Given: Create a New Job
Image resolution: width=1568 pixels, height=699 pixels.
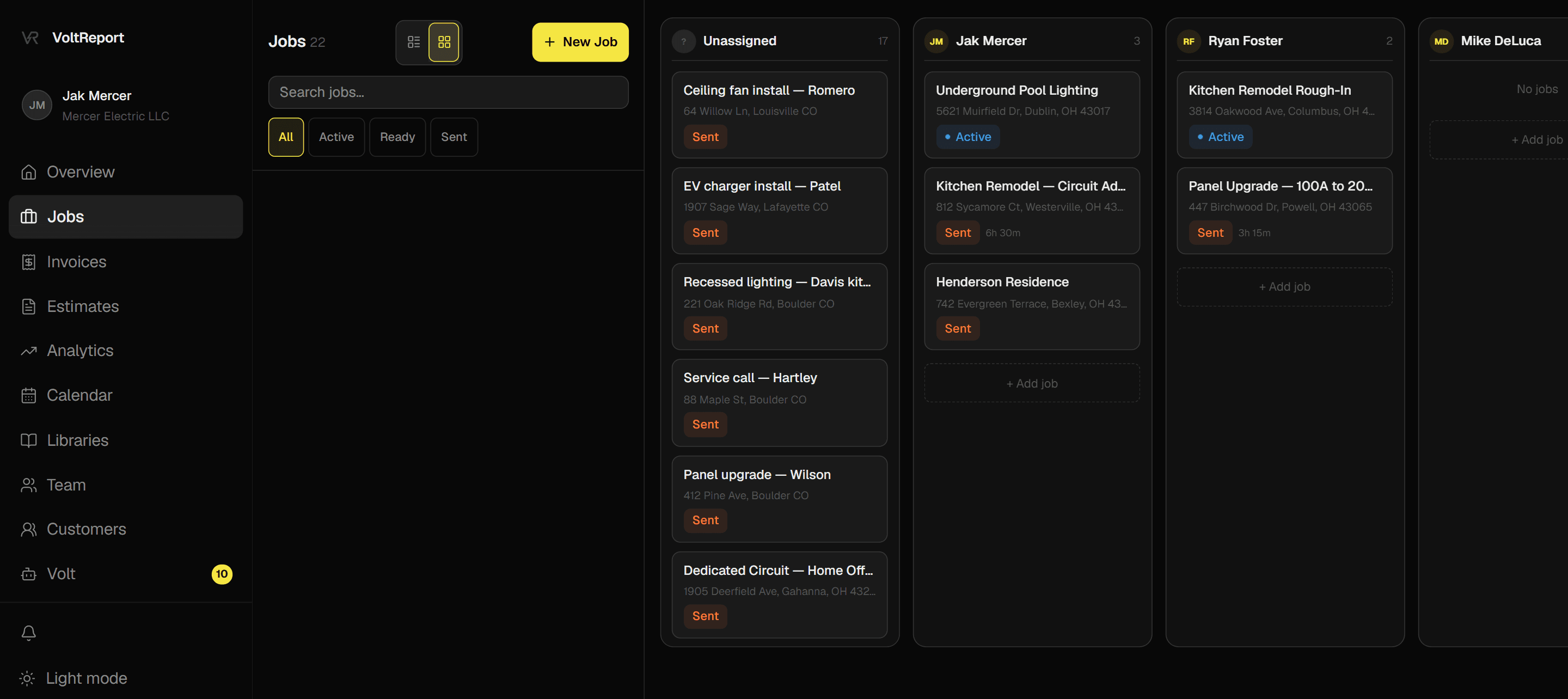Looking at the screenshot, I should coord(581,42).
